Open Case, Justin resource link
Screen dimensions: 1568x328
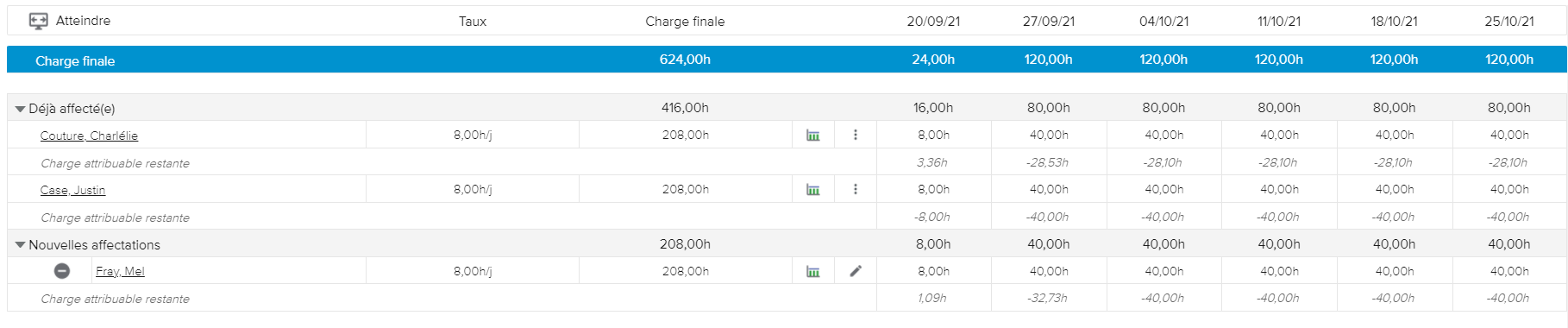pos(72,190)
